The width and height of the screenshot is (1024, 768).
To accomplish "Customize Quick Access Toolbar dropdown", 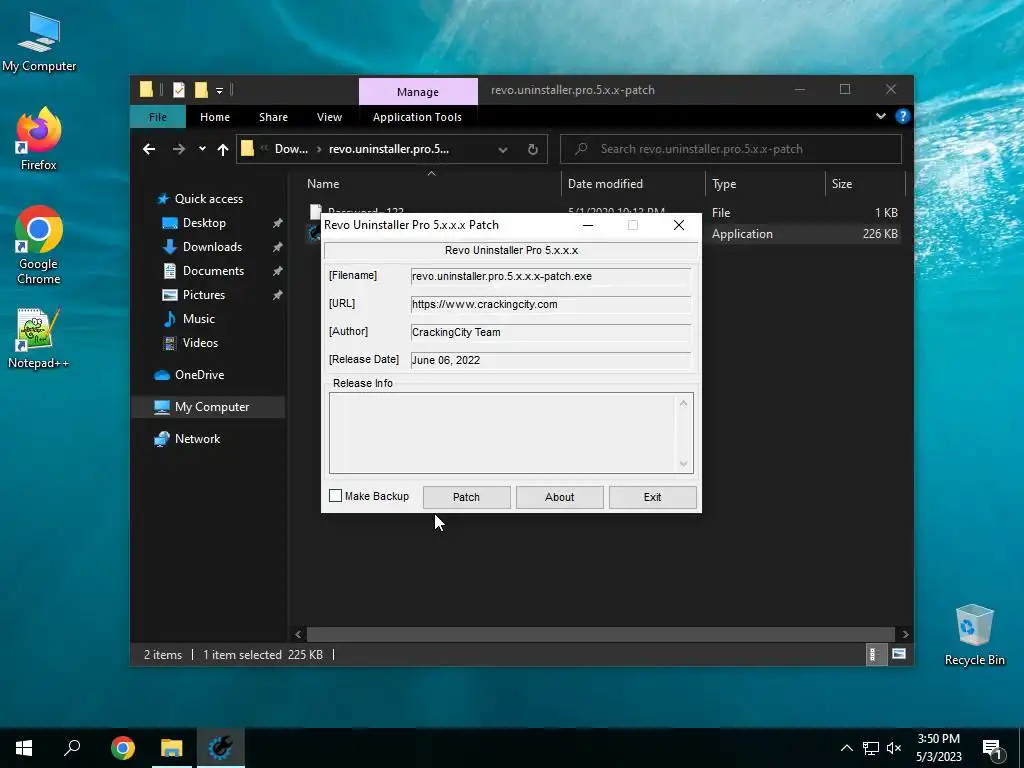I will click(x=219, y=90).
